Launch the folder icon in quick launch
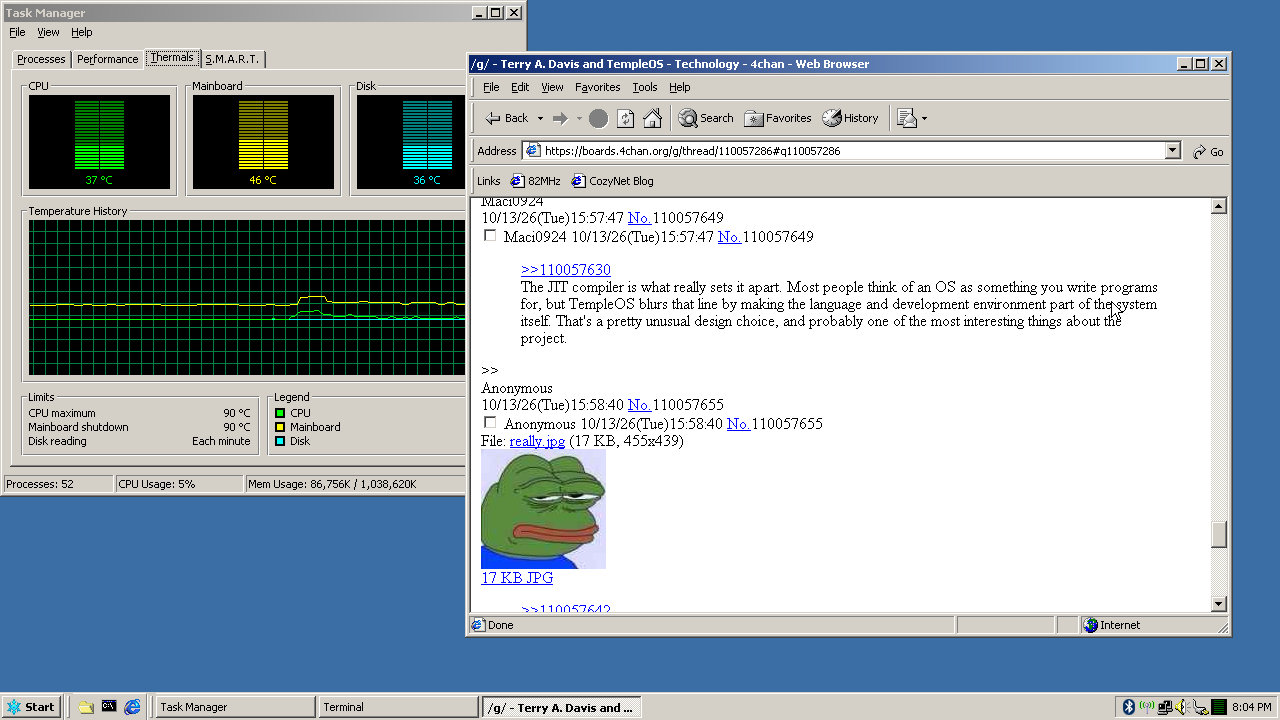The height and width of the screenshot is (720, 1280). (86, 707)
